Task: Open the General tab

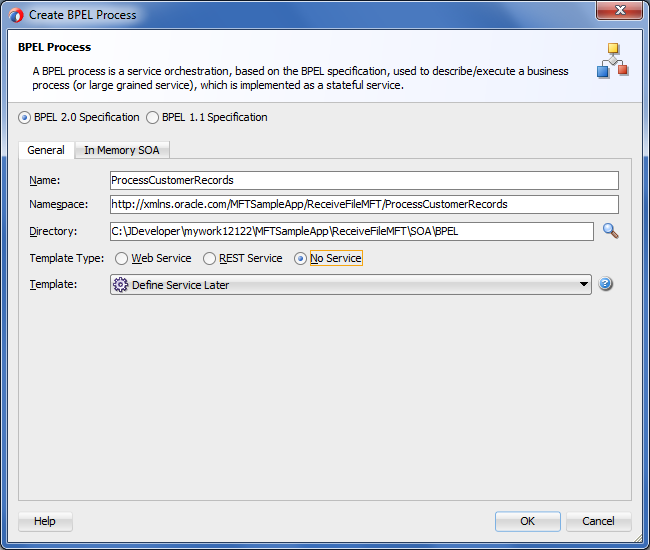Action: pos(46,150)
